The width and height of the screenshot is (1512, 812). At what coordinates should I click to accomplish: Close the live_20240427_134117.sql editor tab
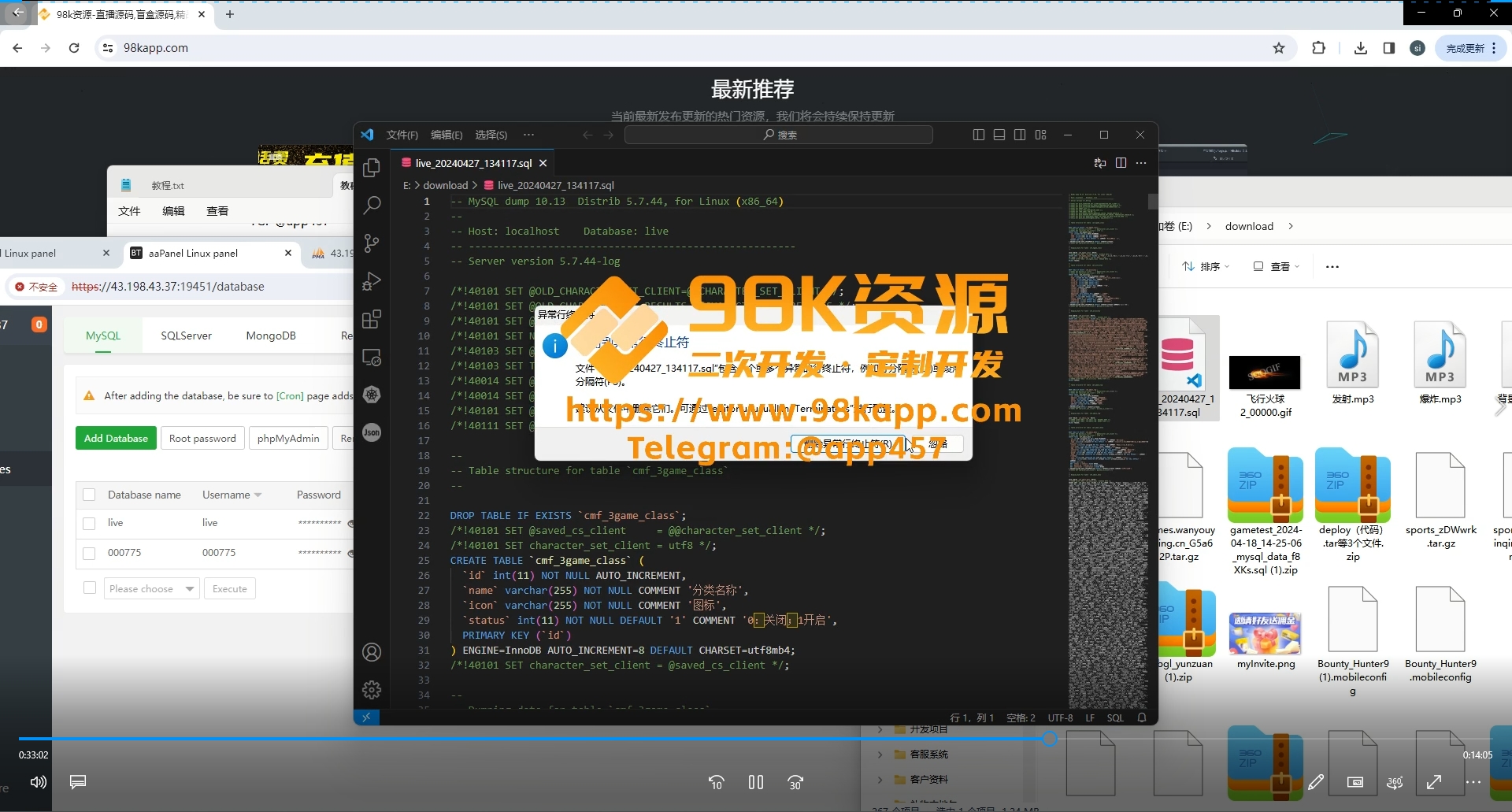pyautogui.click(x=543, y=163)
